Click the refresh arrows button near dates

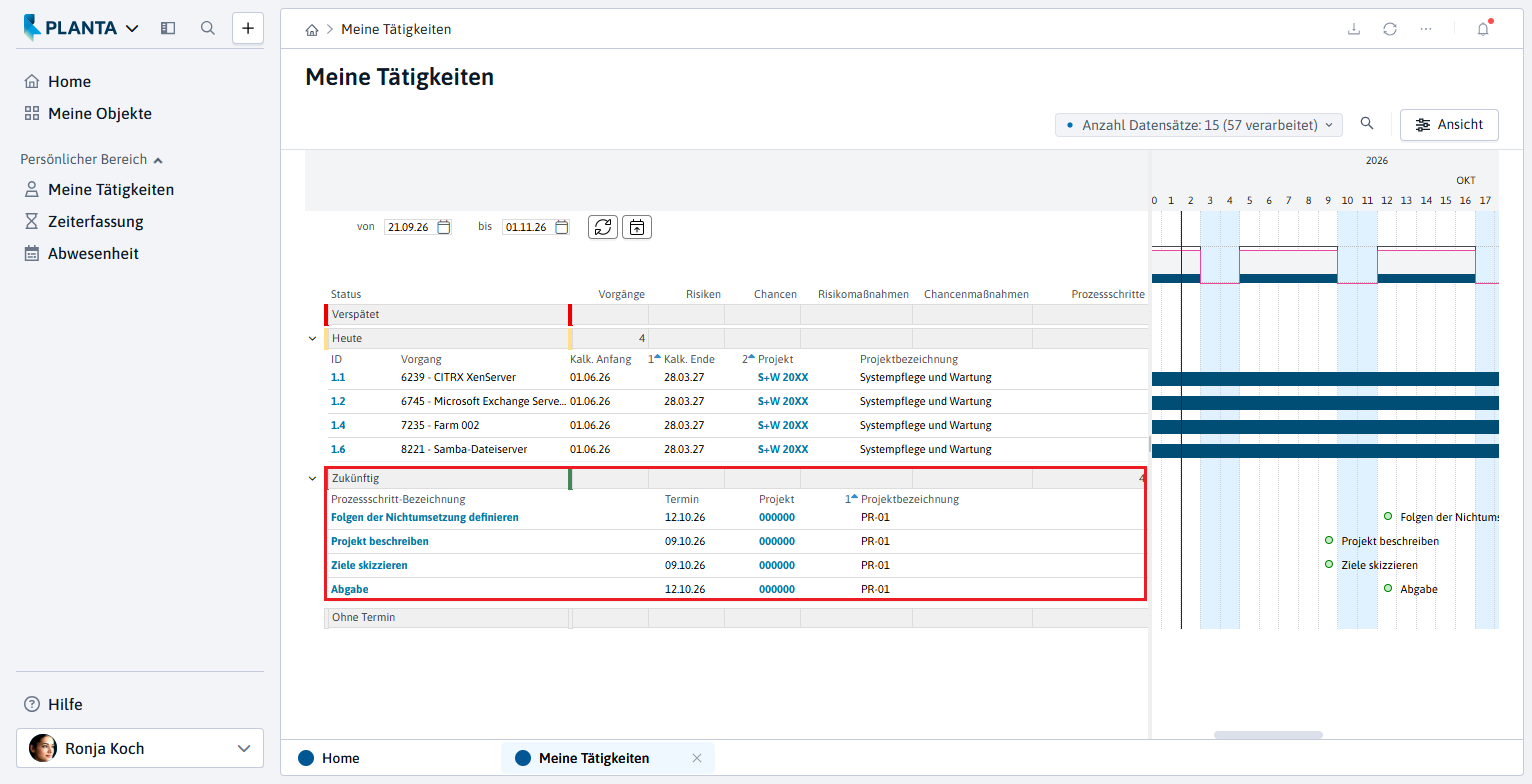[603, 227]
